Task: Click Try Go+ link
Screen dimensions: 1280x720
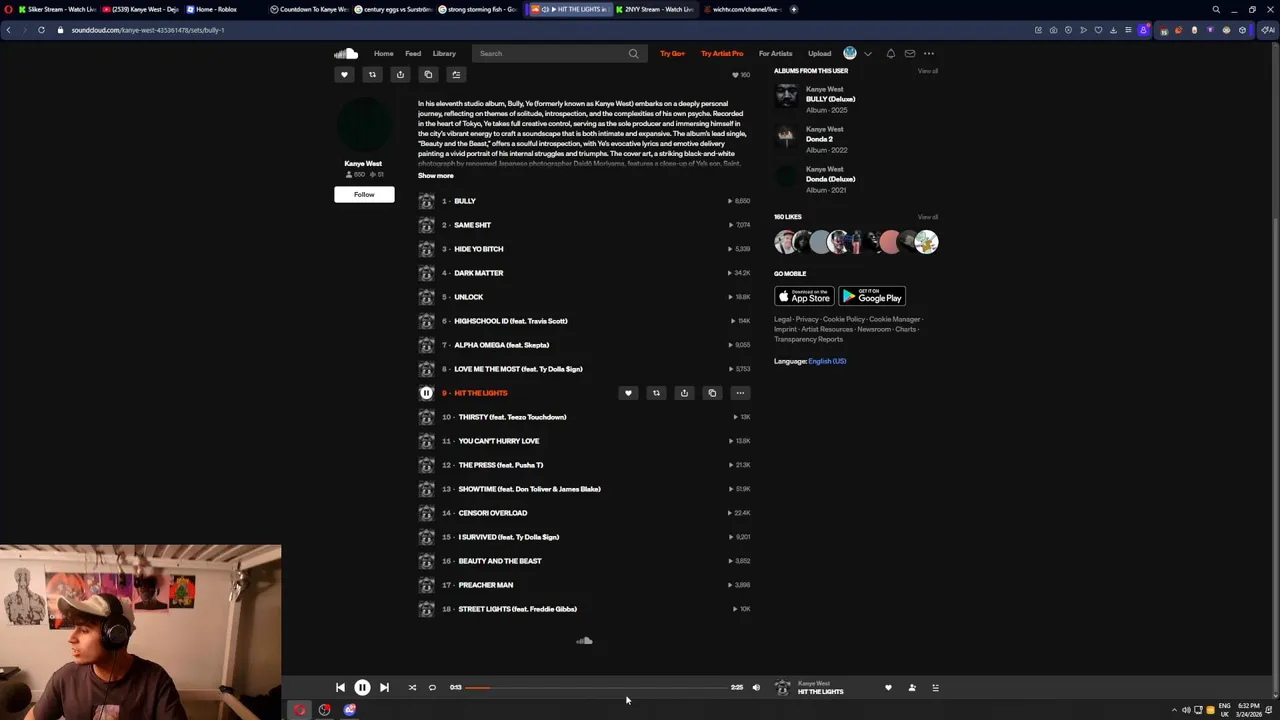Action: coord(672,53)
